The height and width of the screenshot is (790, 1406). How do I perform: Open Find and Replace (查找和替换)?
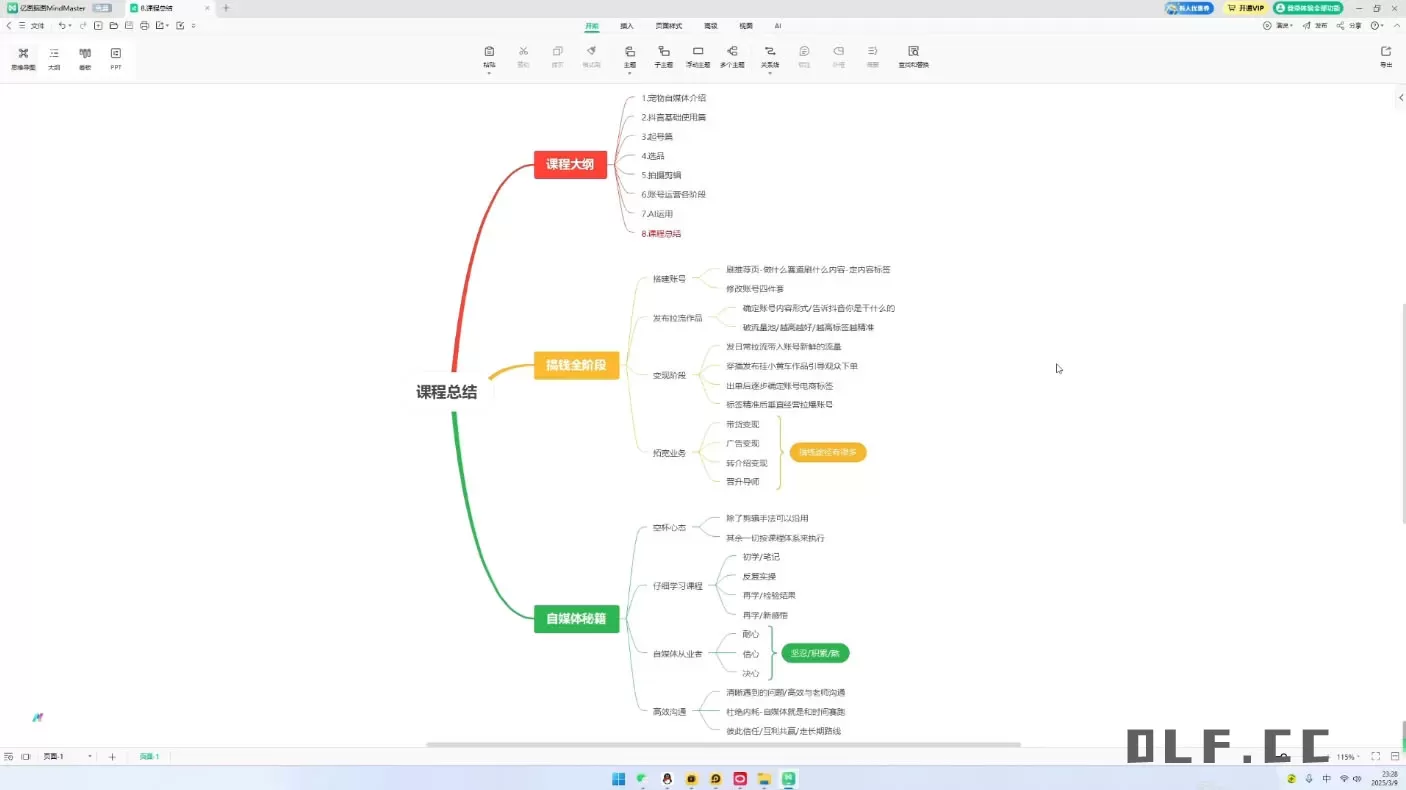pyautogui.click(x=913, y=56)
